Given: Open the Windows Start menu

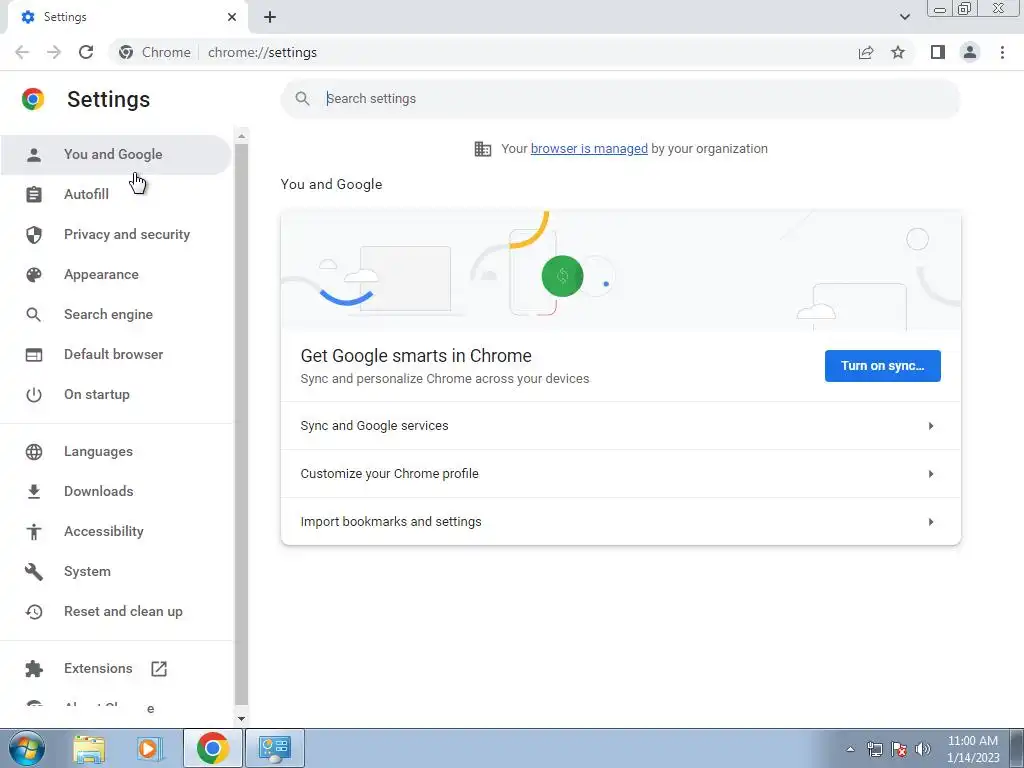Looking at the screenshot, I should pos(25,748).
